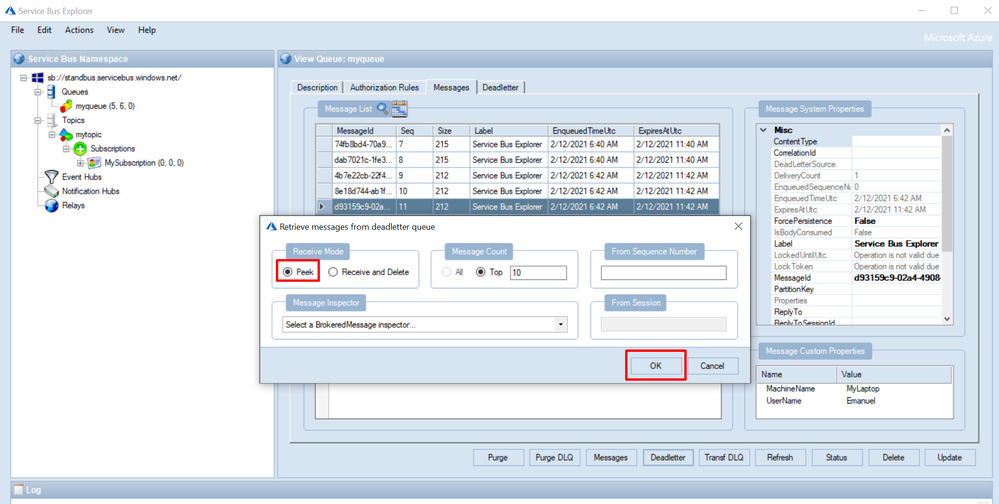The width and height of the screenshot is (999, 504).
Task: Click the Status button
Action: pos(837,457)
